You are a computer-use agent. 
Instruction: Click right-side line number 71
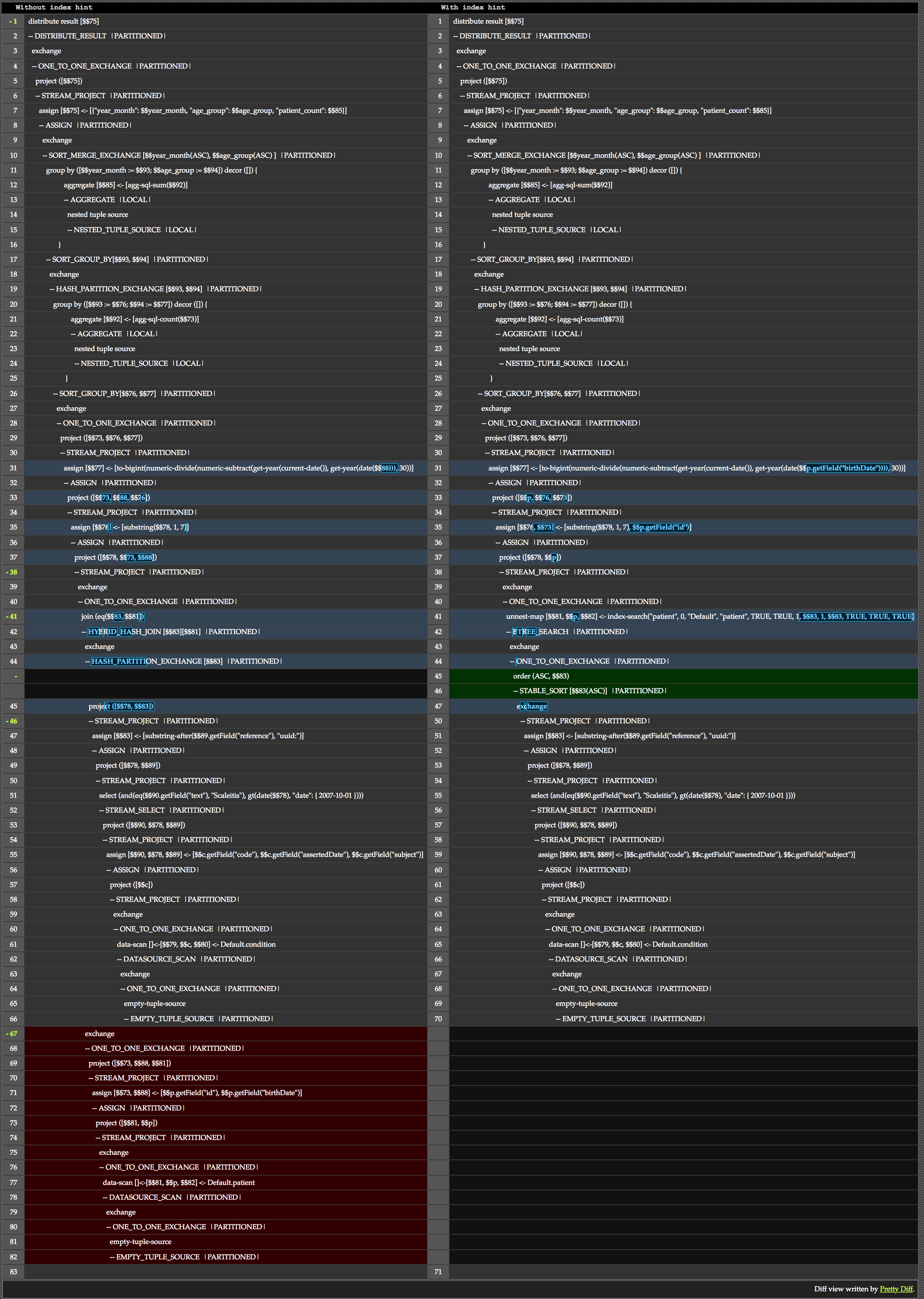(x=438, y=1272)
